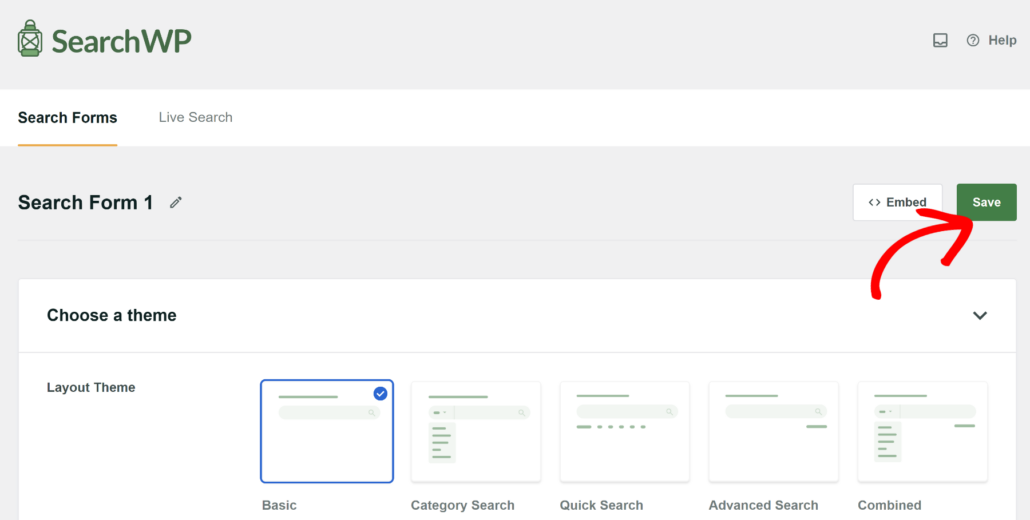Click the green Save button
The image size is (1030, 520).
[x=986, y=202]
